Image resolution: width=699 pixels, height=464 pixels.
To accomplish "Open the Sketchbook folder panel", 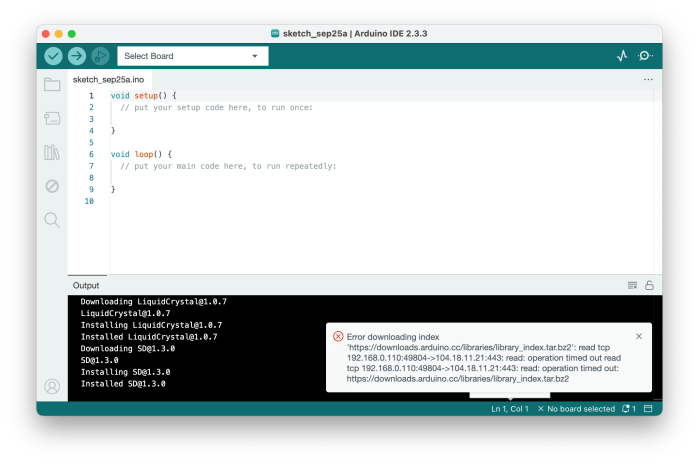I will [52, 85].
